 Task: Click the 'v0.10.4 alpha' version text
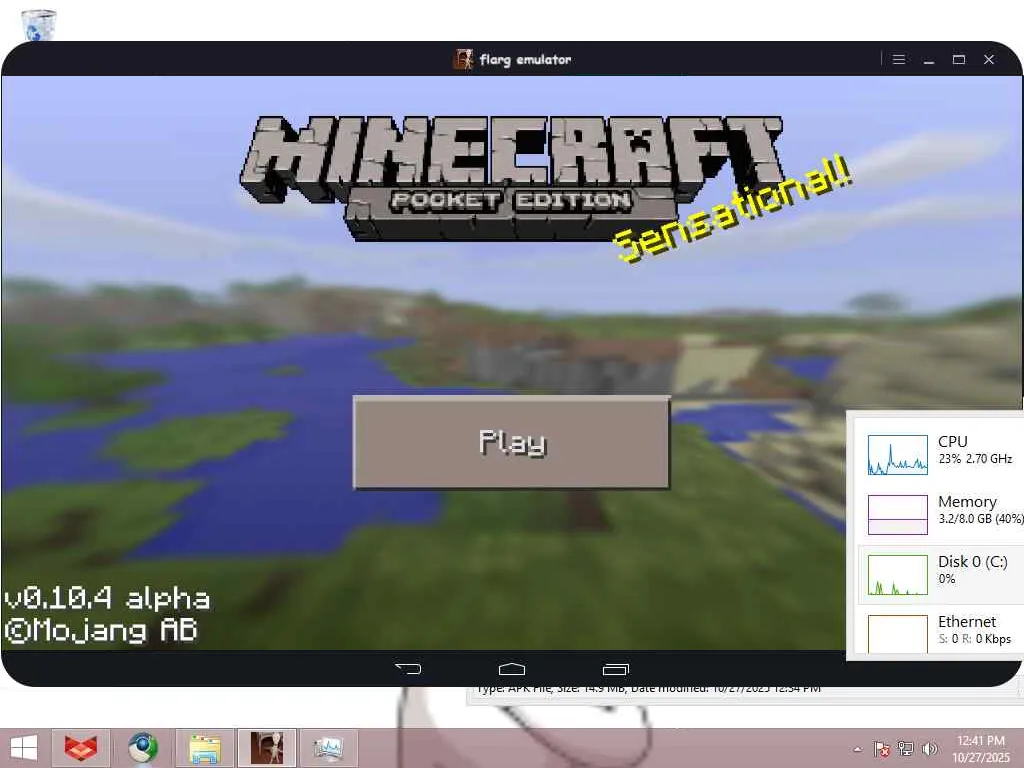point(107,598)
